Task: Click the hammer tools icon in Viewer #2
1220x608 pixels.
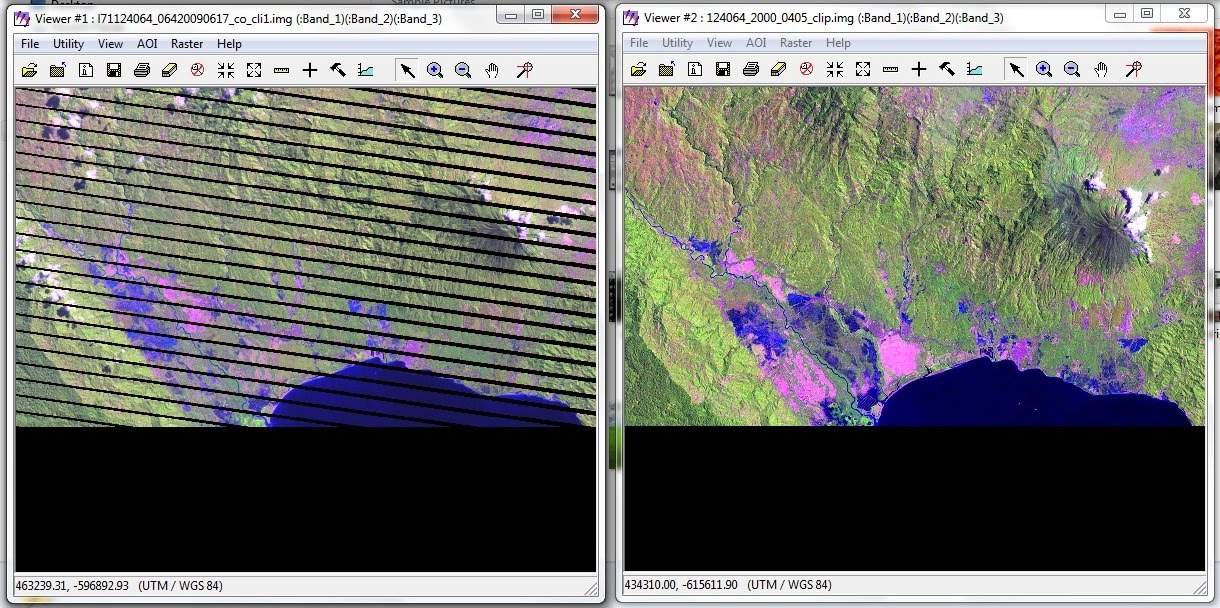Action: (947, 69)
